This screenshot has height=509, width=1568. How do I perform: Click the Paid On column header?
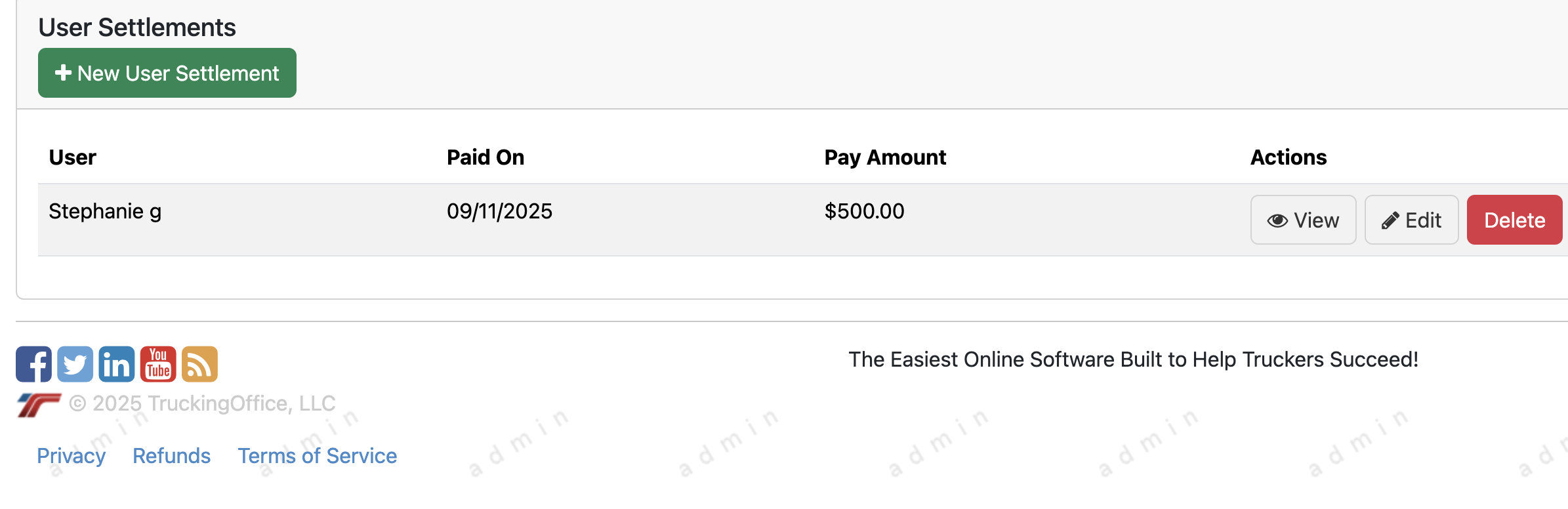(x=485, y=157)
